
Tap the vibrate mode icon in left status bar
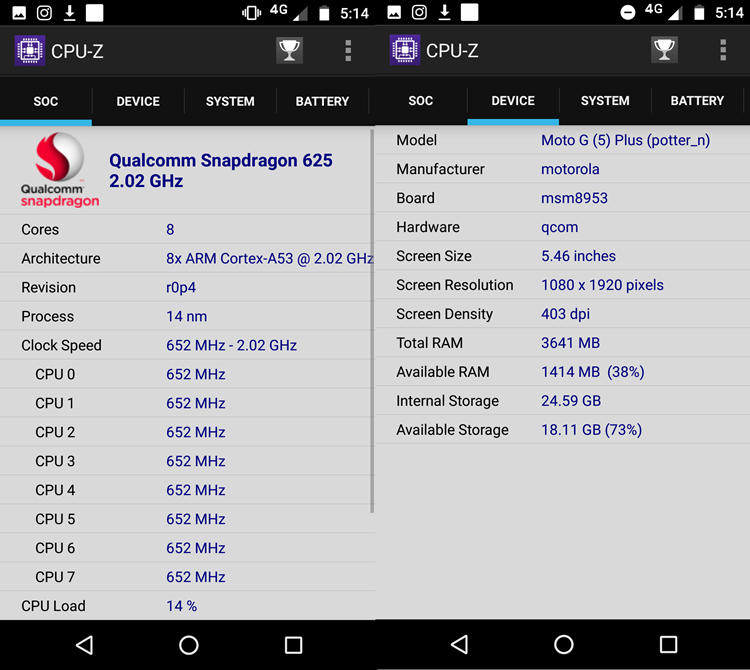coord(252,13)
